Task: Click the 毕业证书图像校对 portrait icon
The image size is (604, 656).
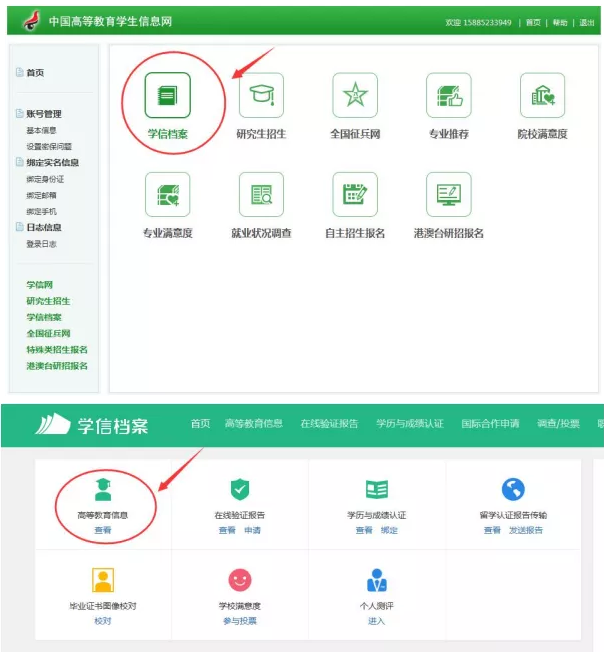Action: point(103,580)
